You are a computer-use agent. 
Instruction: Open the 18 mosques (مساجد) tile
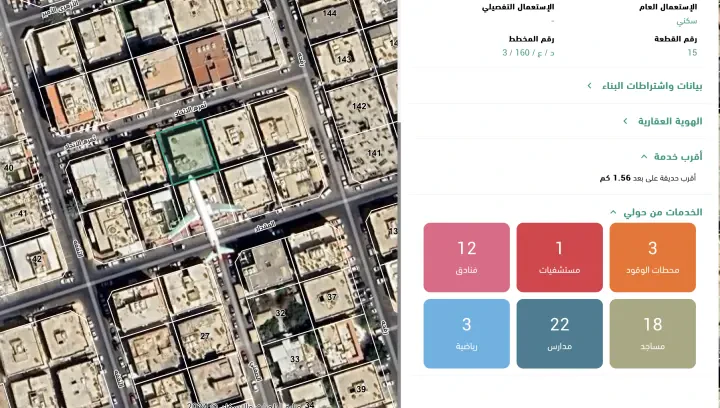coord(652,333)
